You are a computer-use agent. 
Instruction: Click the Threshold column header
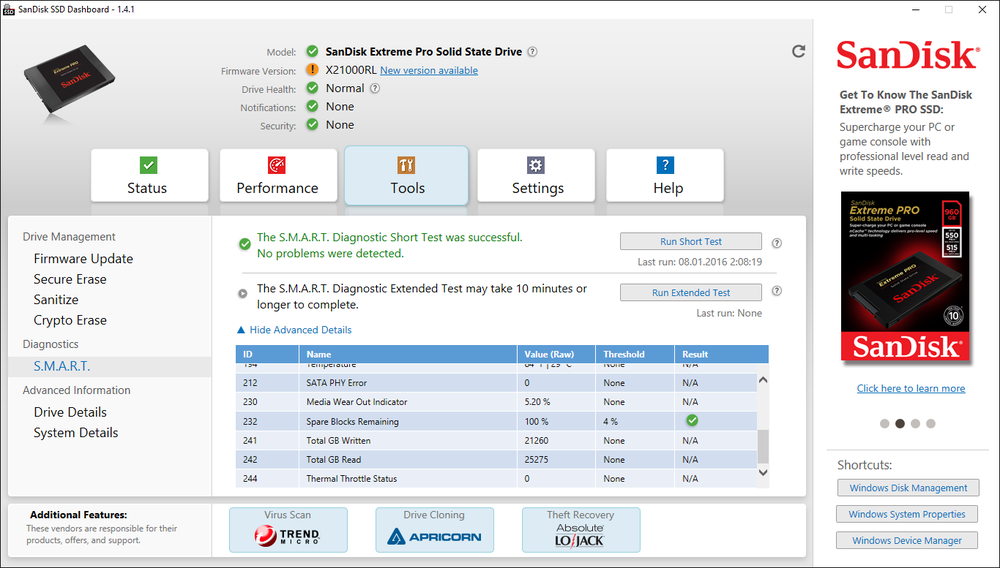(x=635, y=354)
